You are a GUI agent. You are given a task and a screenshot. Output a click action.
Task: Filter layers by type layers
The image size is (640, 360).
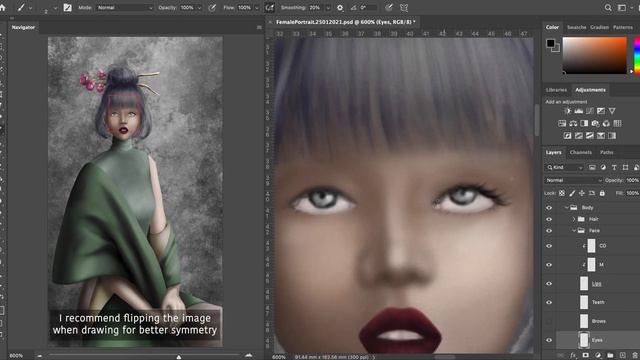(x=614, y=167)
